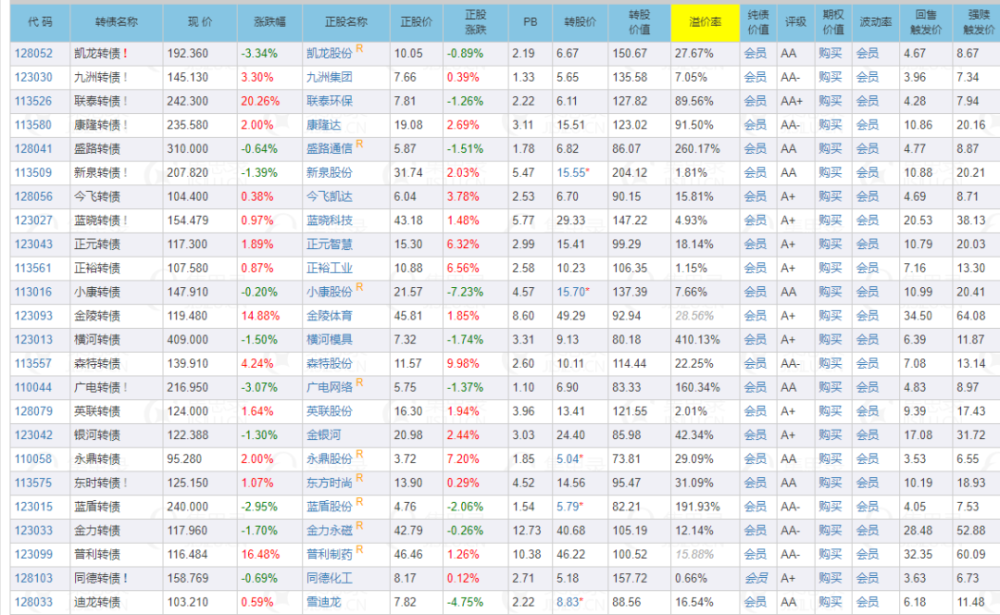Open stock link 金银河
1000x615 pixels.
323,435
